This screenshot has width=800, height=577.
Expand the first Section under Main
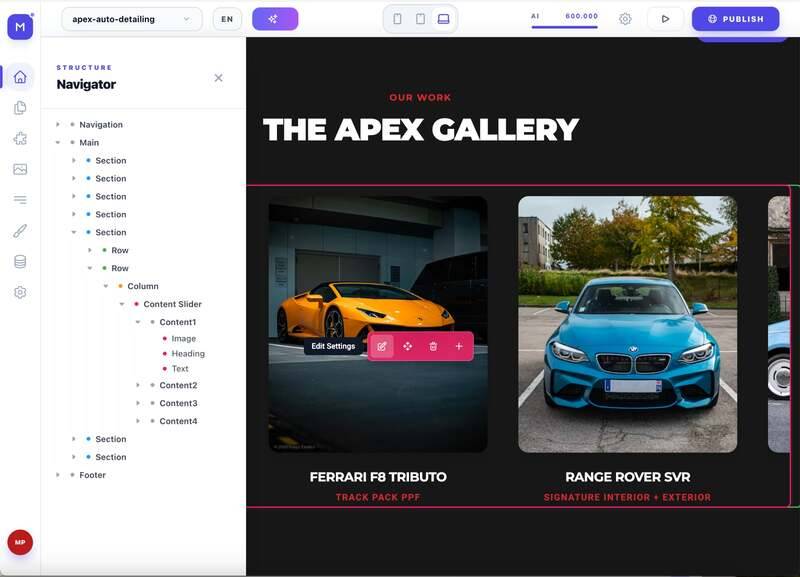tap(73, 160)
